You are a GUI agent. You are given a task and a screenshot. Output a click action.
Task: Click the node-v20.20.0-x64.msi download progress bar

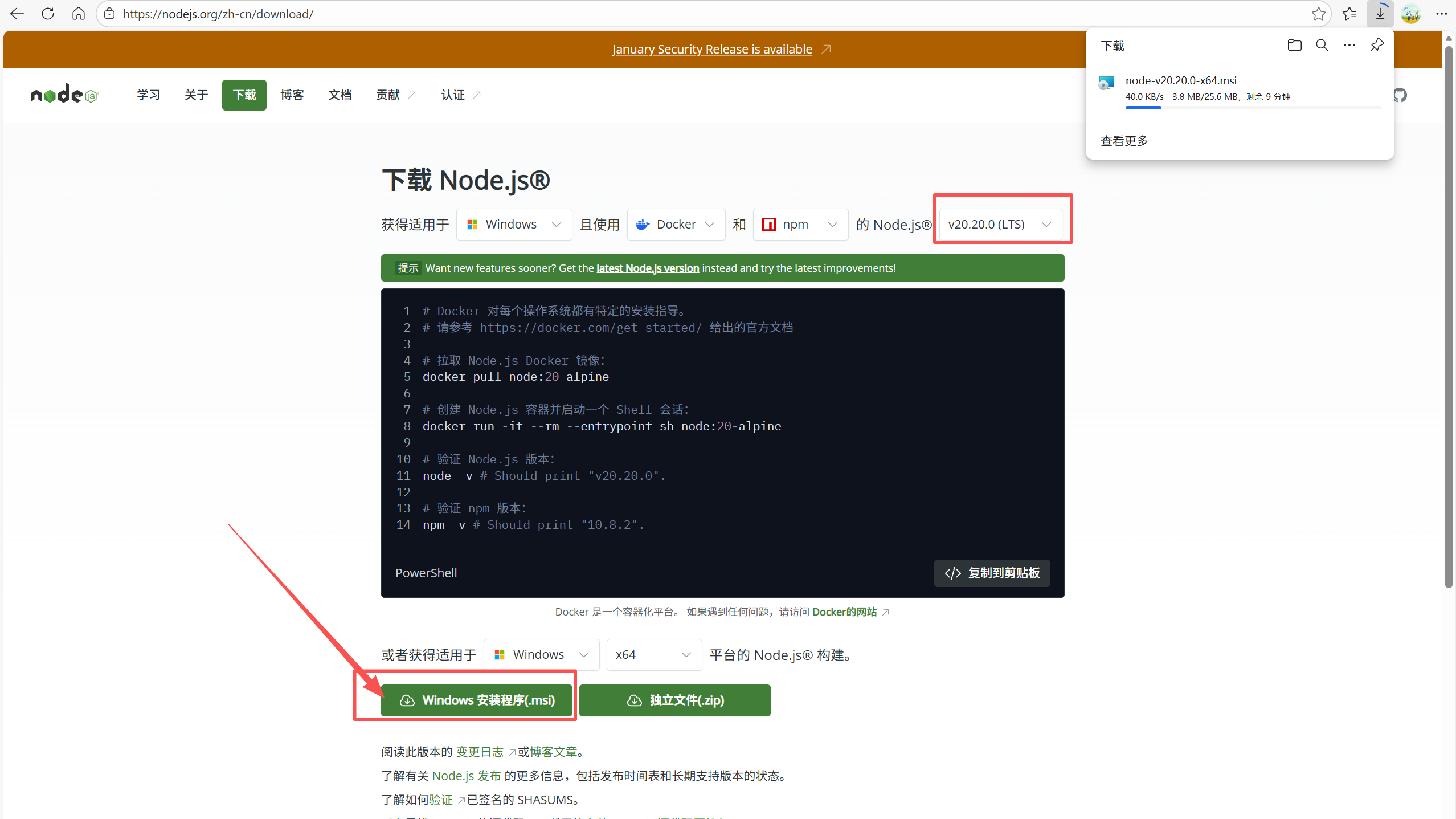pyautogui.click(x=1253, y=108)
